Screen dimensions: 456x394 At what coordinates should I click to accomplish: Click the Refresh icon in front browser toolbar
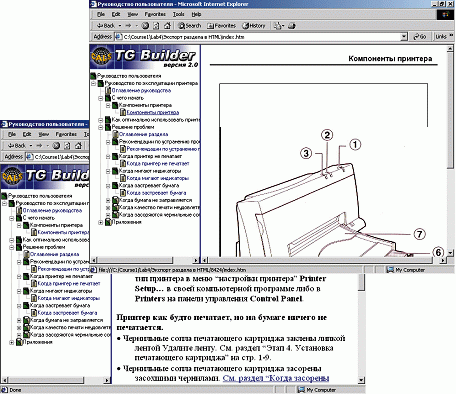coord(156,25)
